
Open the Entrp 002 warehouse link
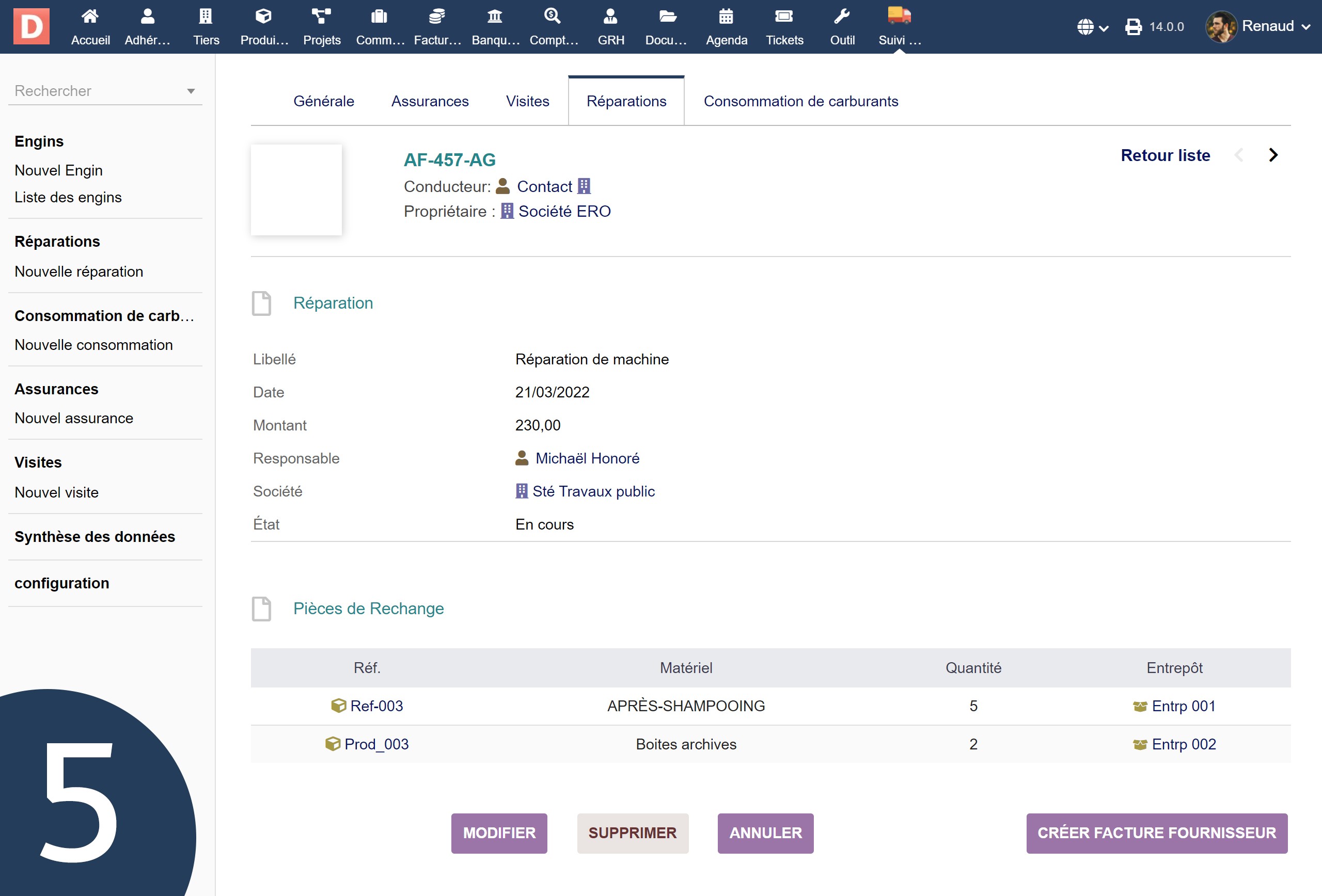[x=1184, y=744]
